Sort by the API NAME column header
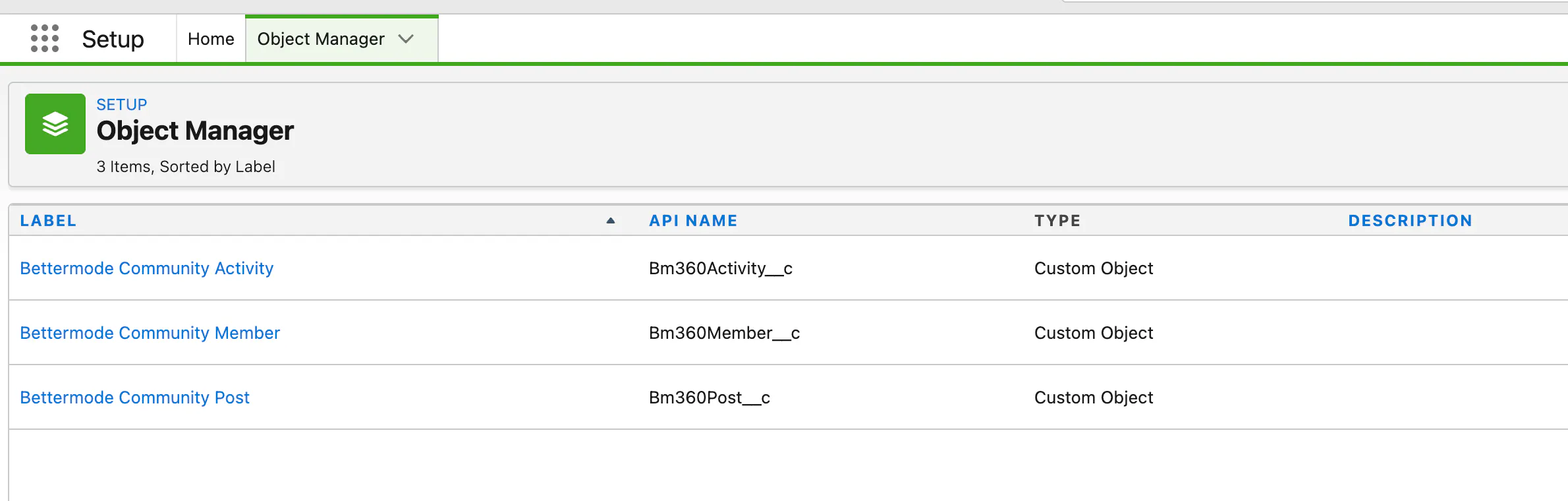This screenshot has width=1568, height=501. [x=693, y=221]
